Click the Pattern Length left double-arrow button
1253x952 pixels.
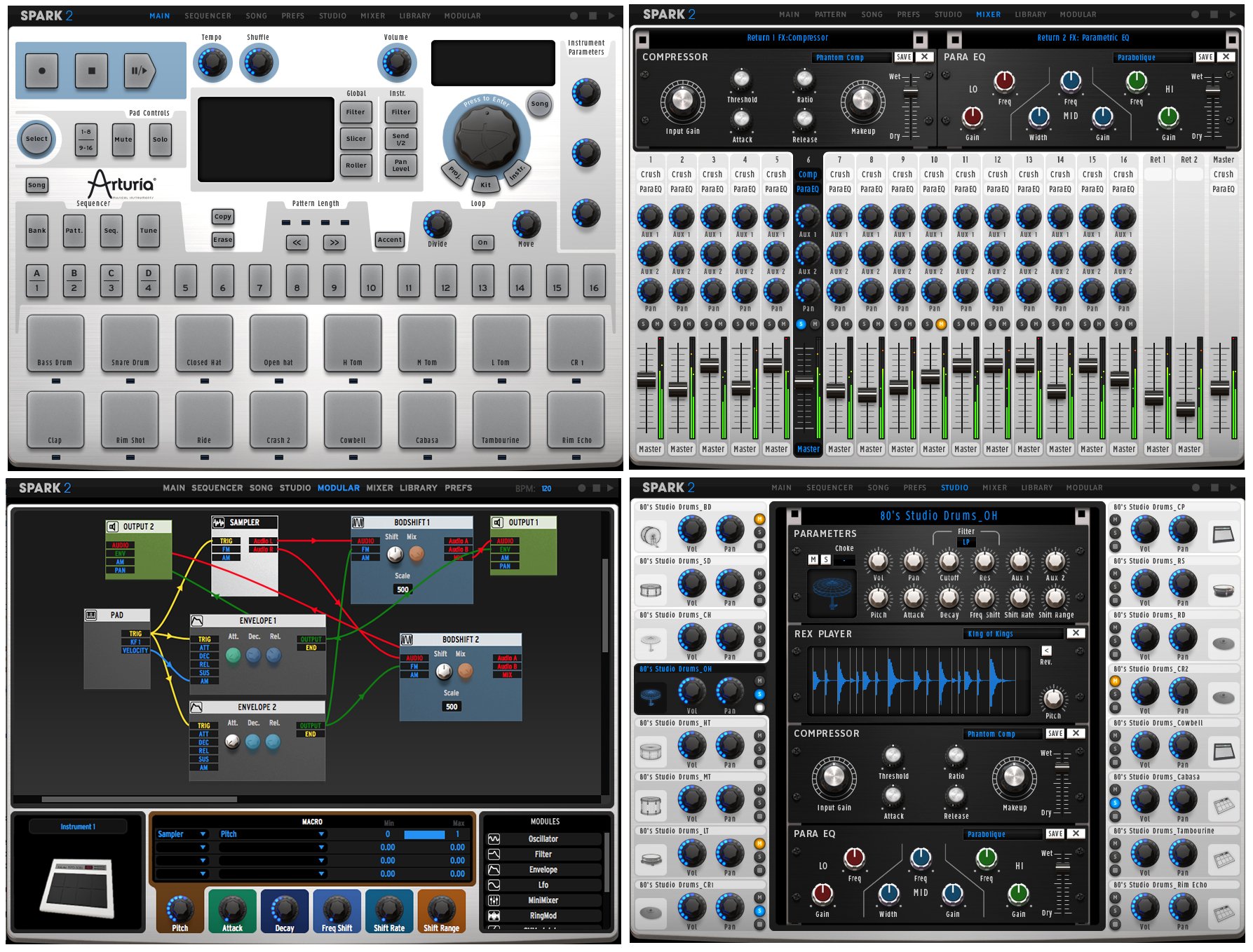click(297, 243)
